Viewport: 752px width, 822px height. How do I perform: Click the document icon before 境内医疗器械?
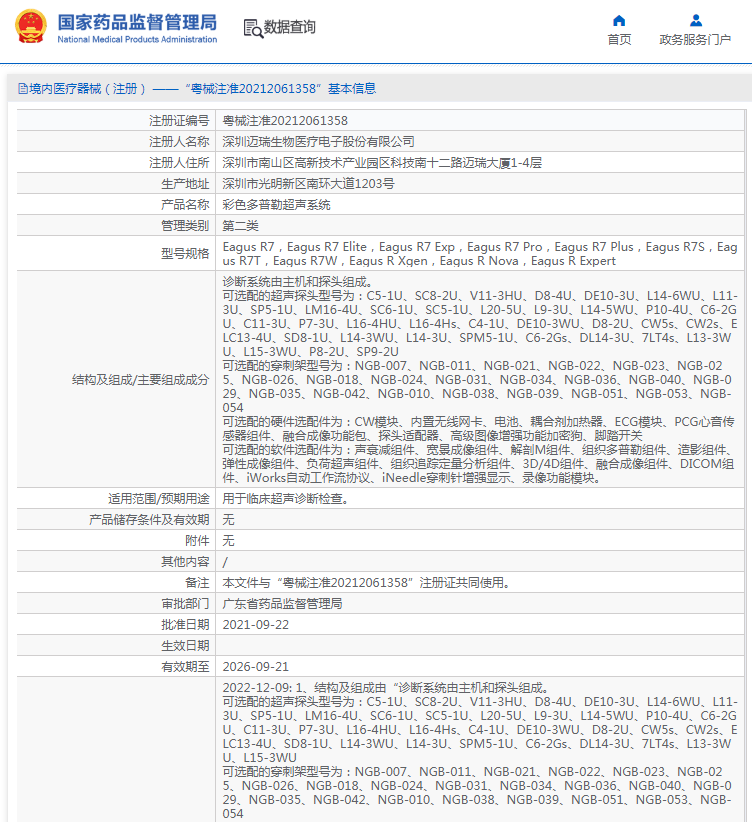(x=23, y=89)
